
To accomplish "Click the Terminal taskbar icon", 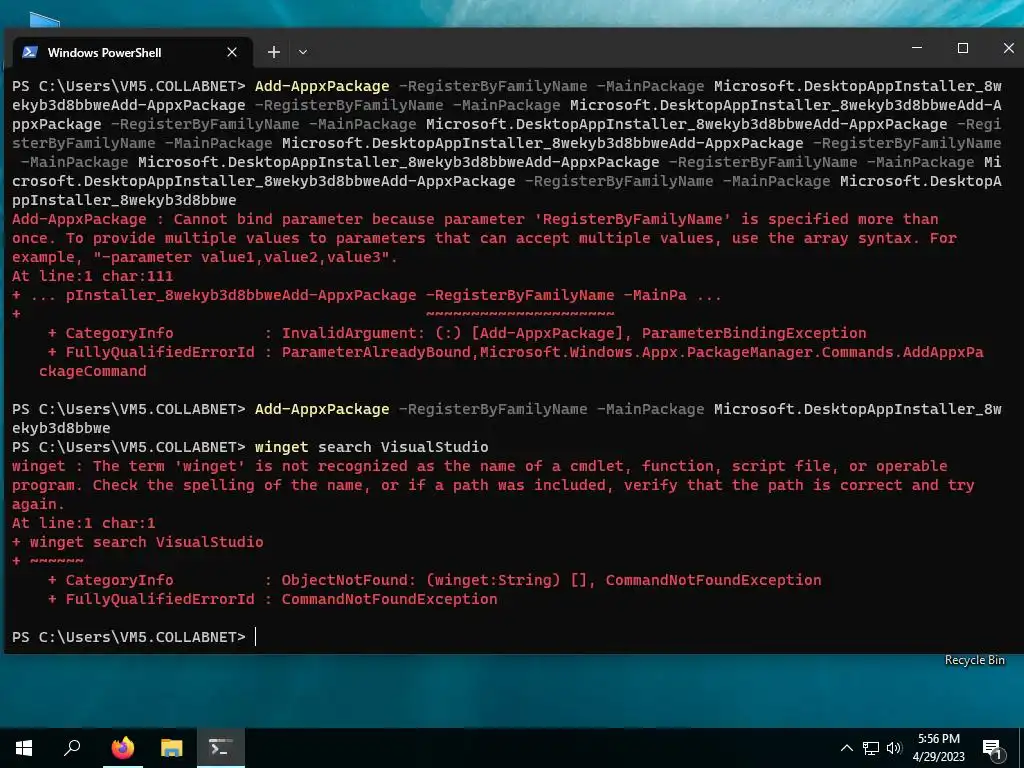I will click(221, 748).
